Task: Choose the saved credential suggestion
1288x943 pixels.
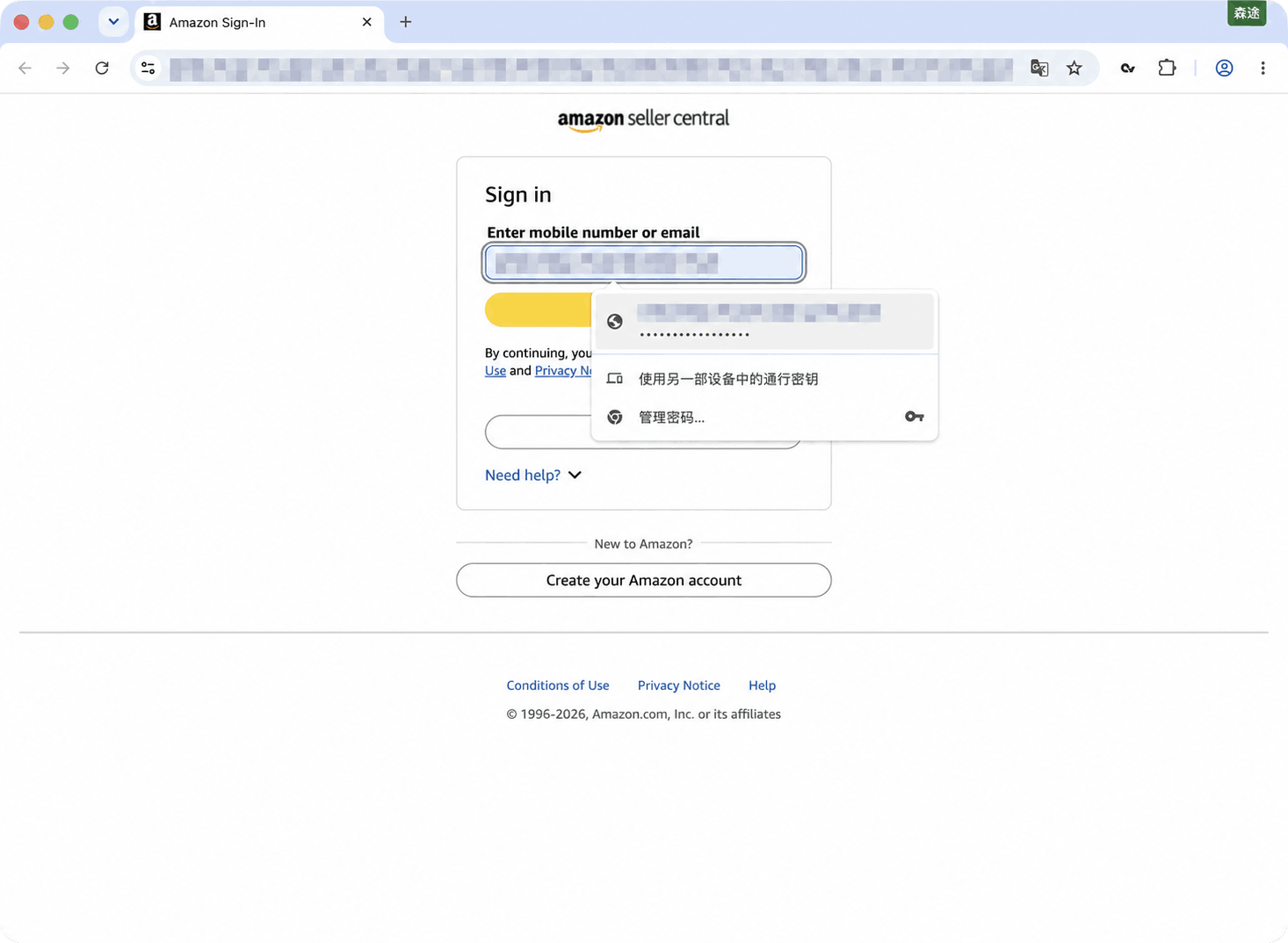Action: tap(764, 322)
